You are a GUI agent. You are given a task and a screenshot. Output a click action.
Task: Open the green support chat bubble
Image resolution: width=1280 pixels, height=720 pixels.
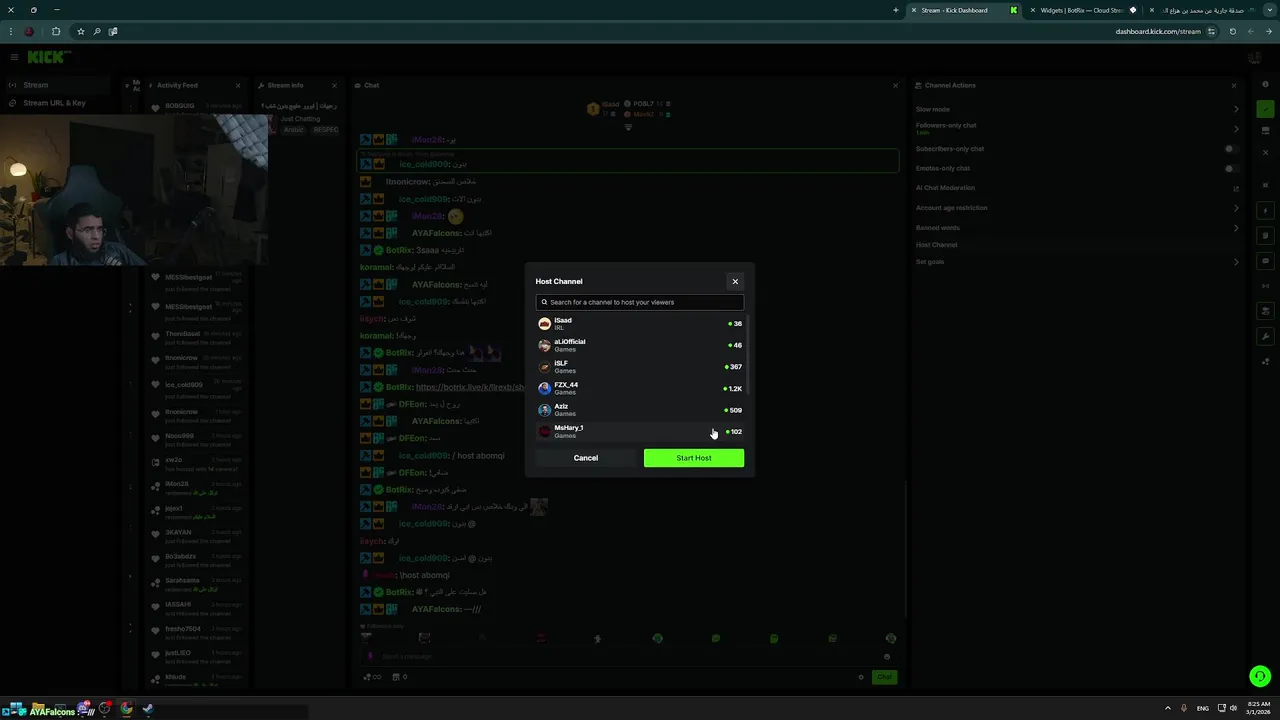(1260, 677)
